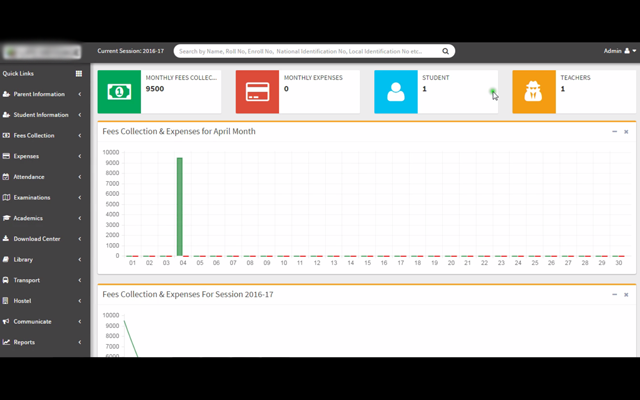
Task: Collapse the Session 2016-17 chart panel
Action: (x=614, y=295)
